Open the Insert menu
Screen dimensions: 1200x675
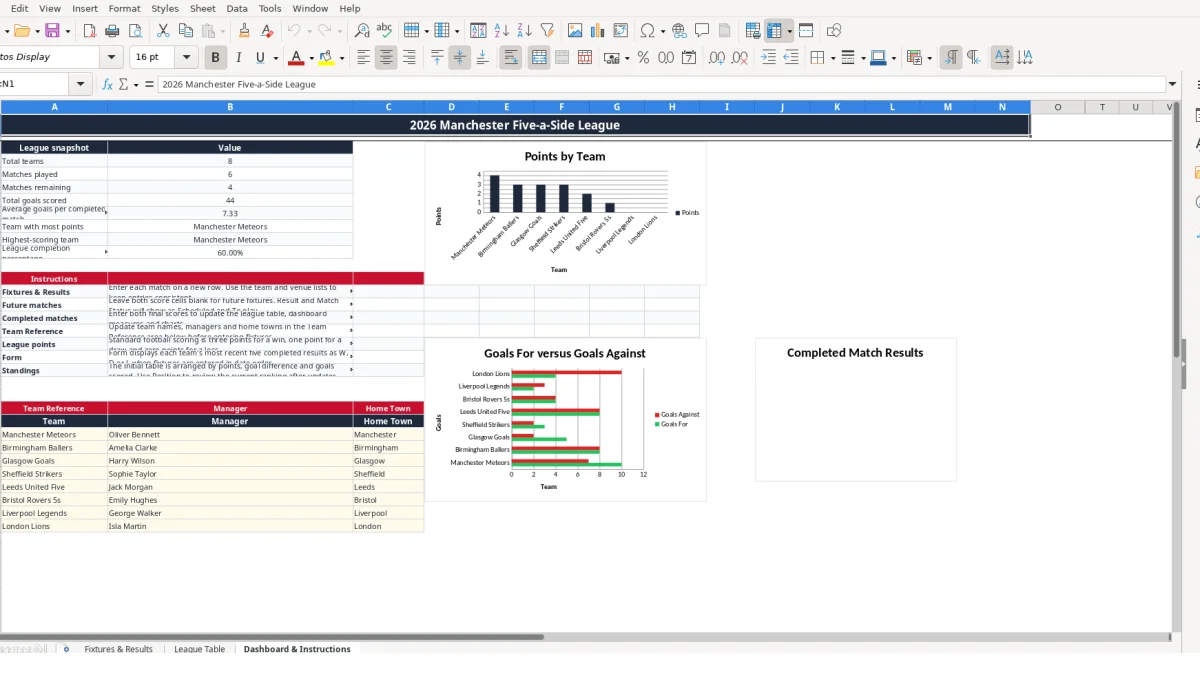(x=85, y=8)
